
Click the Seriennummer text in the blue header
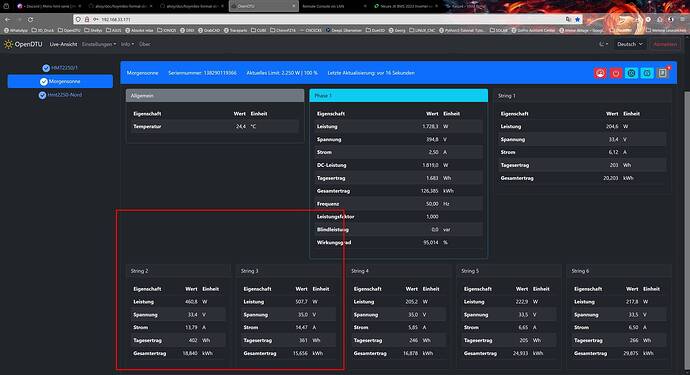[x=202, y=73]
